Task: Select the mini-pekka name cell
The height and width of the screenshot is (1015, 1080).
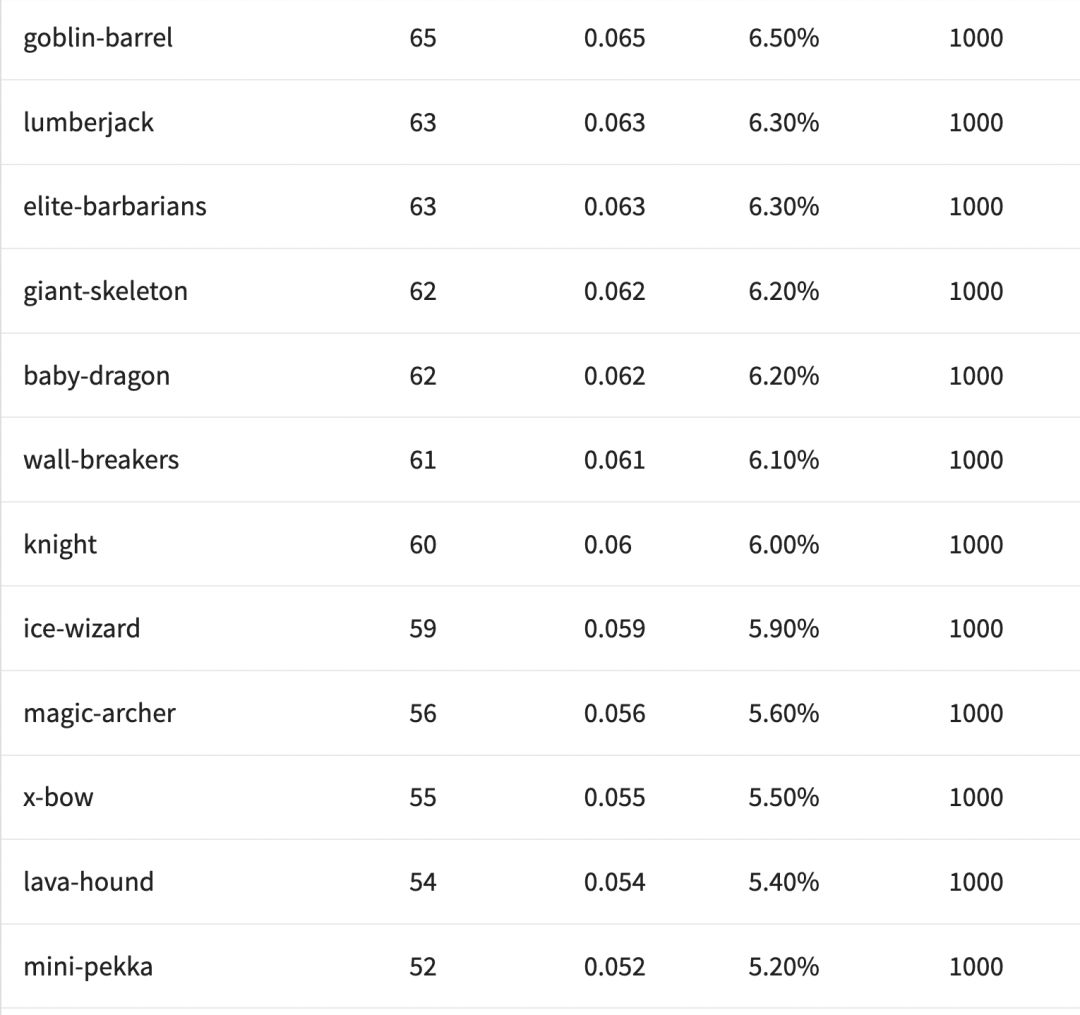Action: [x=88, y=966]
